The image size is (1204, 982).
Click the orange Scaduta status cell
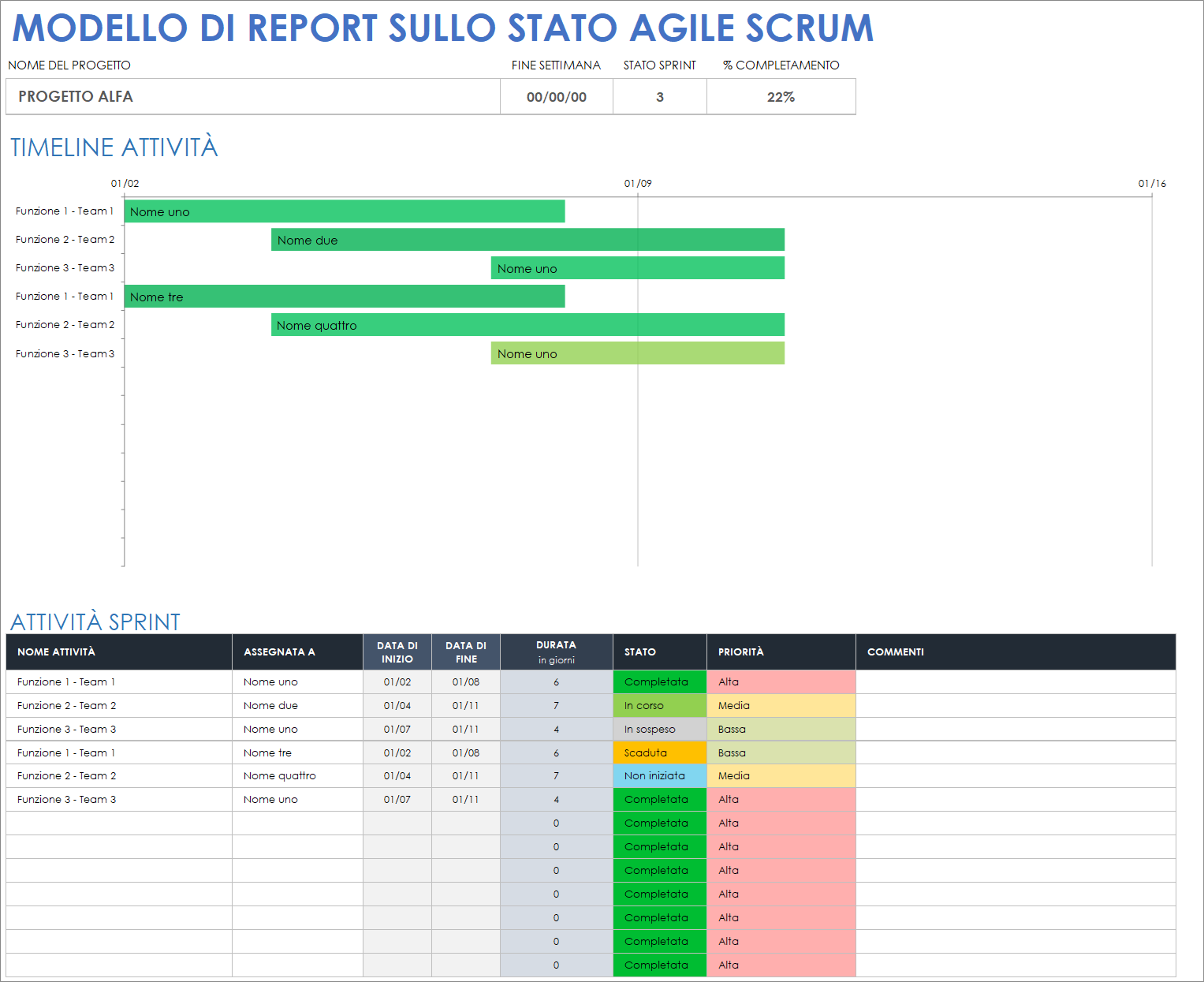pyautogui.click(x=660, y=752)
